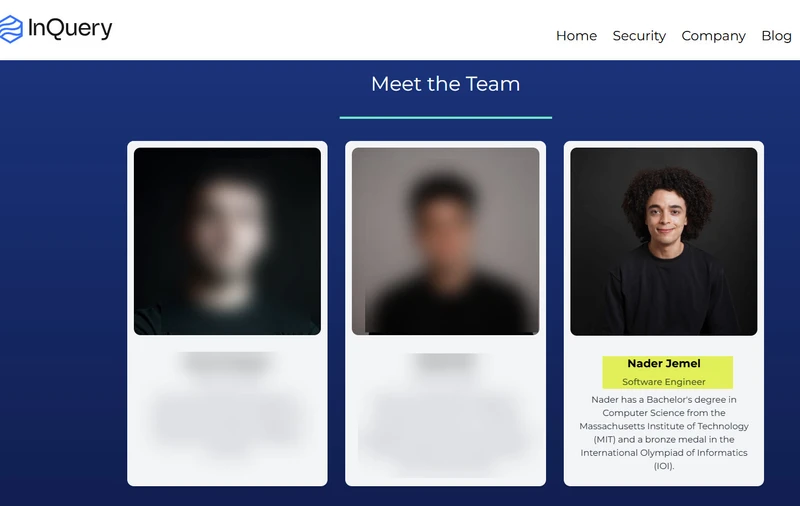Click the InQuery hexagon logo icon
Image resolution: width=800 pixels, height=506 pixels.
11,29
